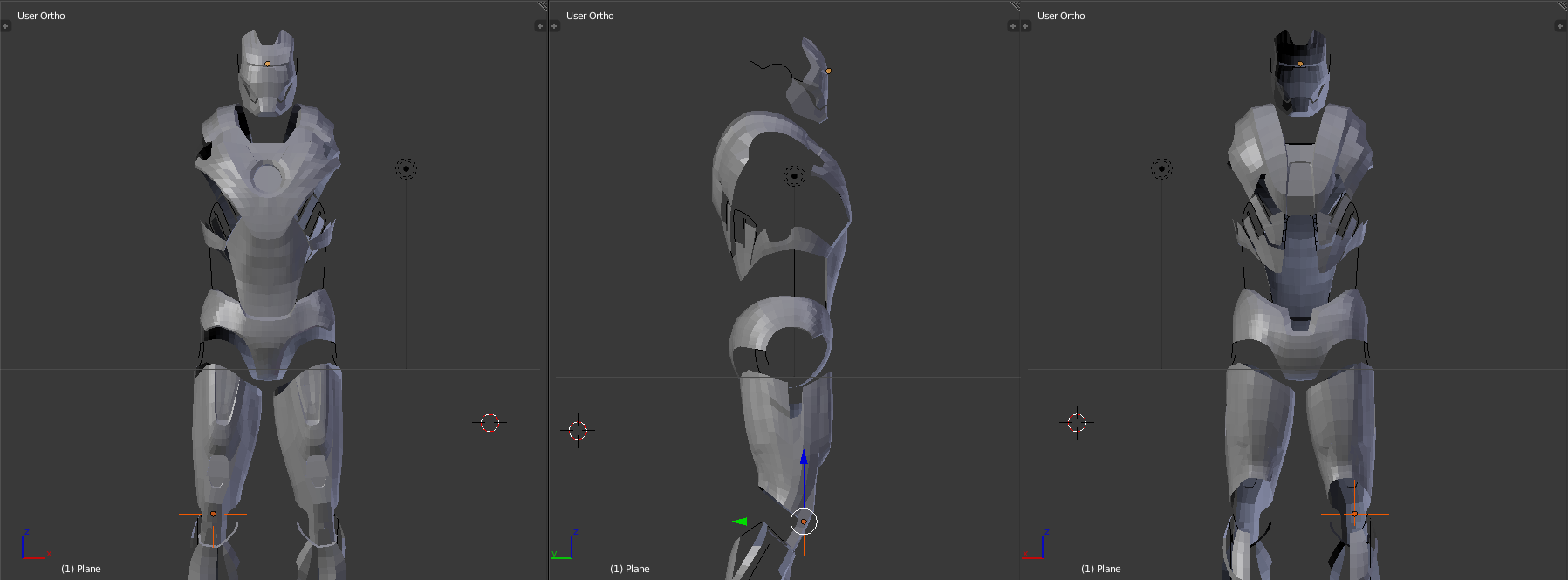The image size is (1568, 580).
Task: Click 'User Ortho' label in middle viewport
Action: (590, 16)
